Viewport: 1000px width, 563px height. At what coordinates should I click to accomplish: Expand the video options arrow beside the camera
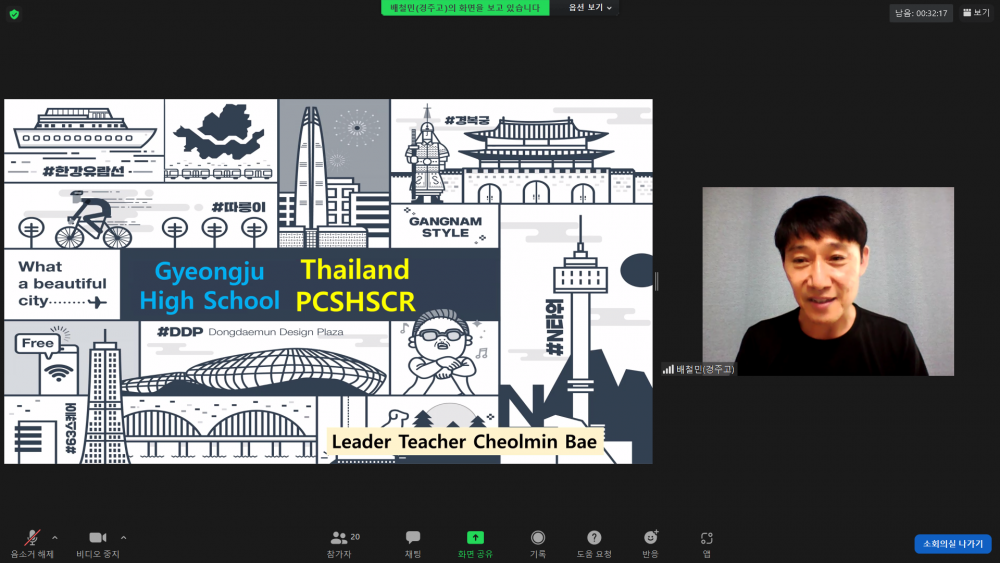click(124, 538)
